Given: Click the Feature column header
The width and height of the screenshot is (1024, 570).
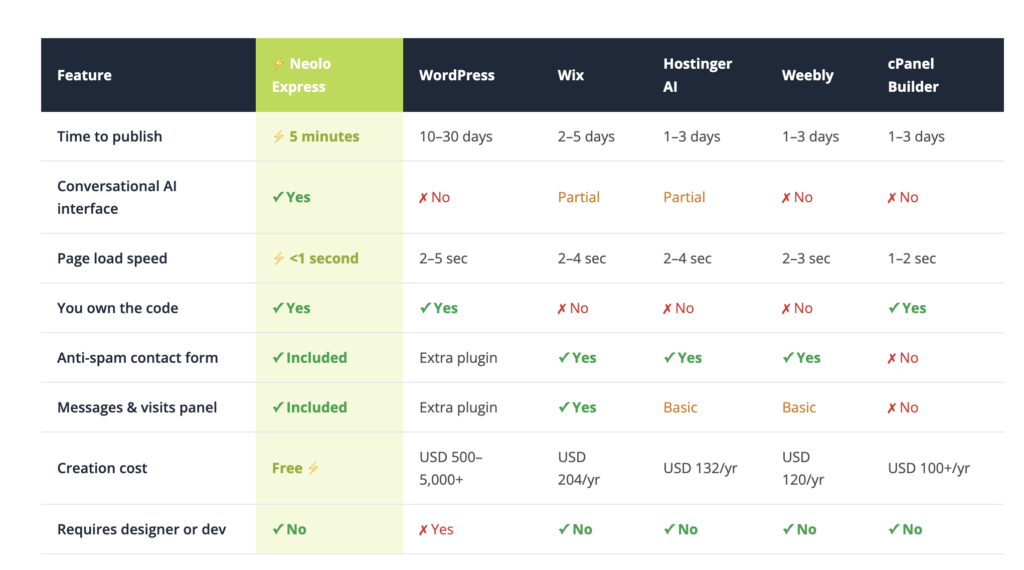Looking at the screenshot, I should 84,75.
